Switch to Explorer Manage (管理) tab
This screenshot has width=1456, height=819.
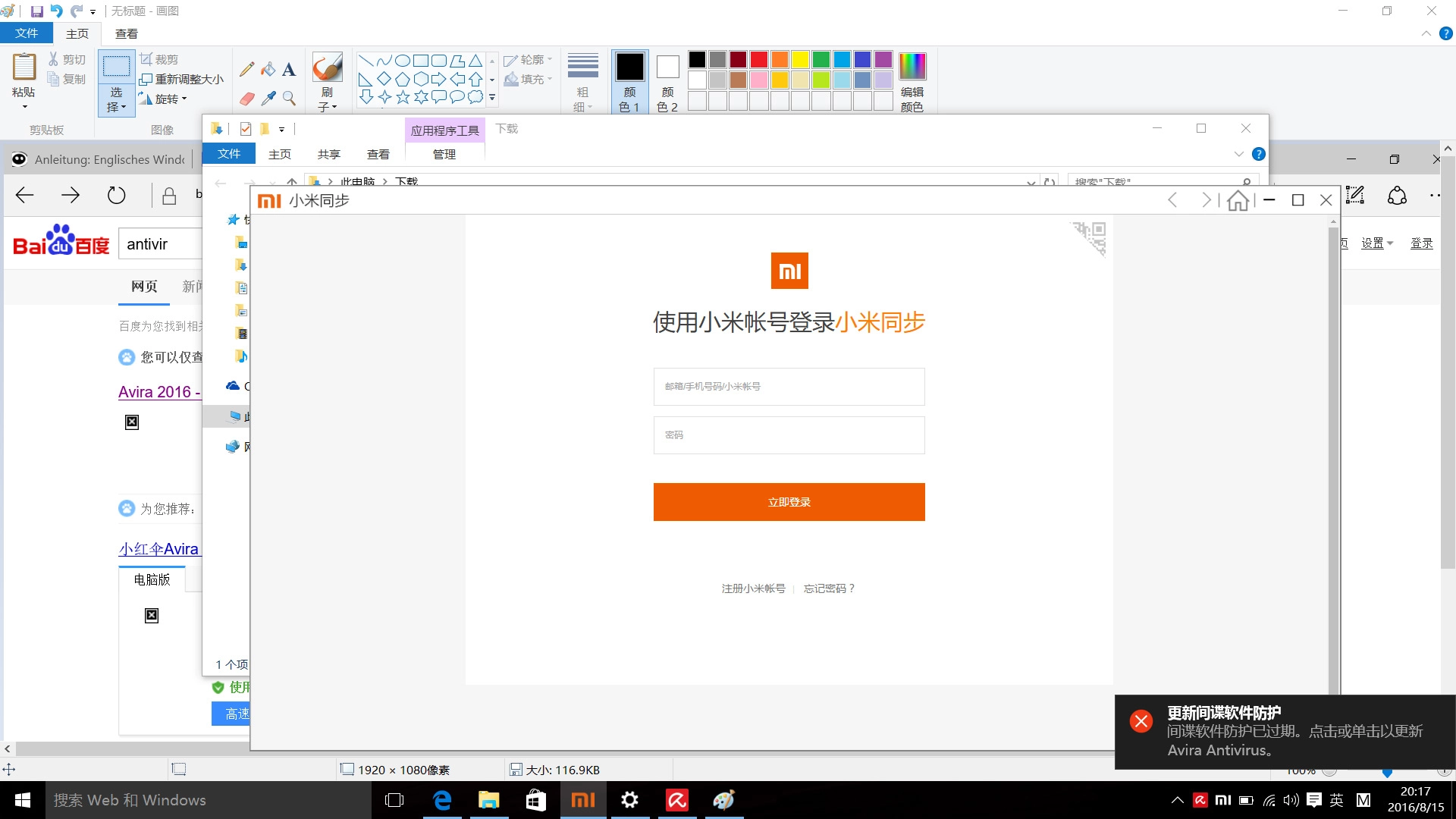pyautogui.click(x=444, y=154)
